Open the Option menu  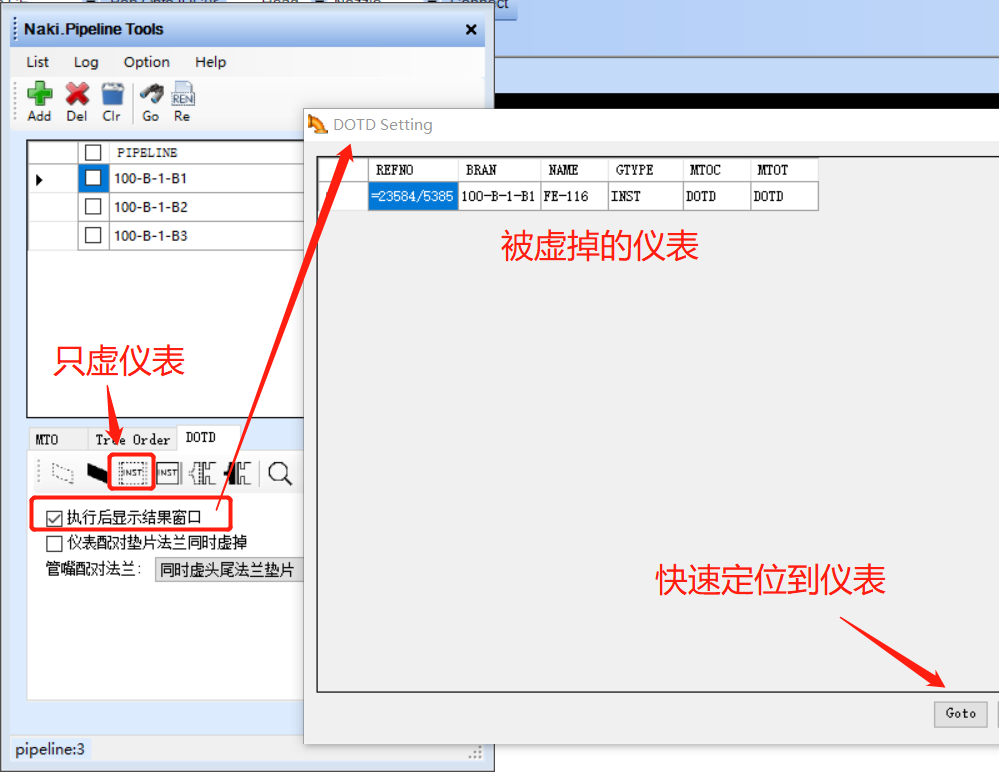pyautogui.click(x=145, y=62)
